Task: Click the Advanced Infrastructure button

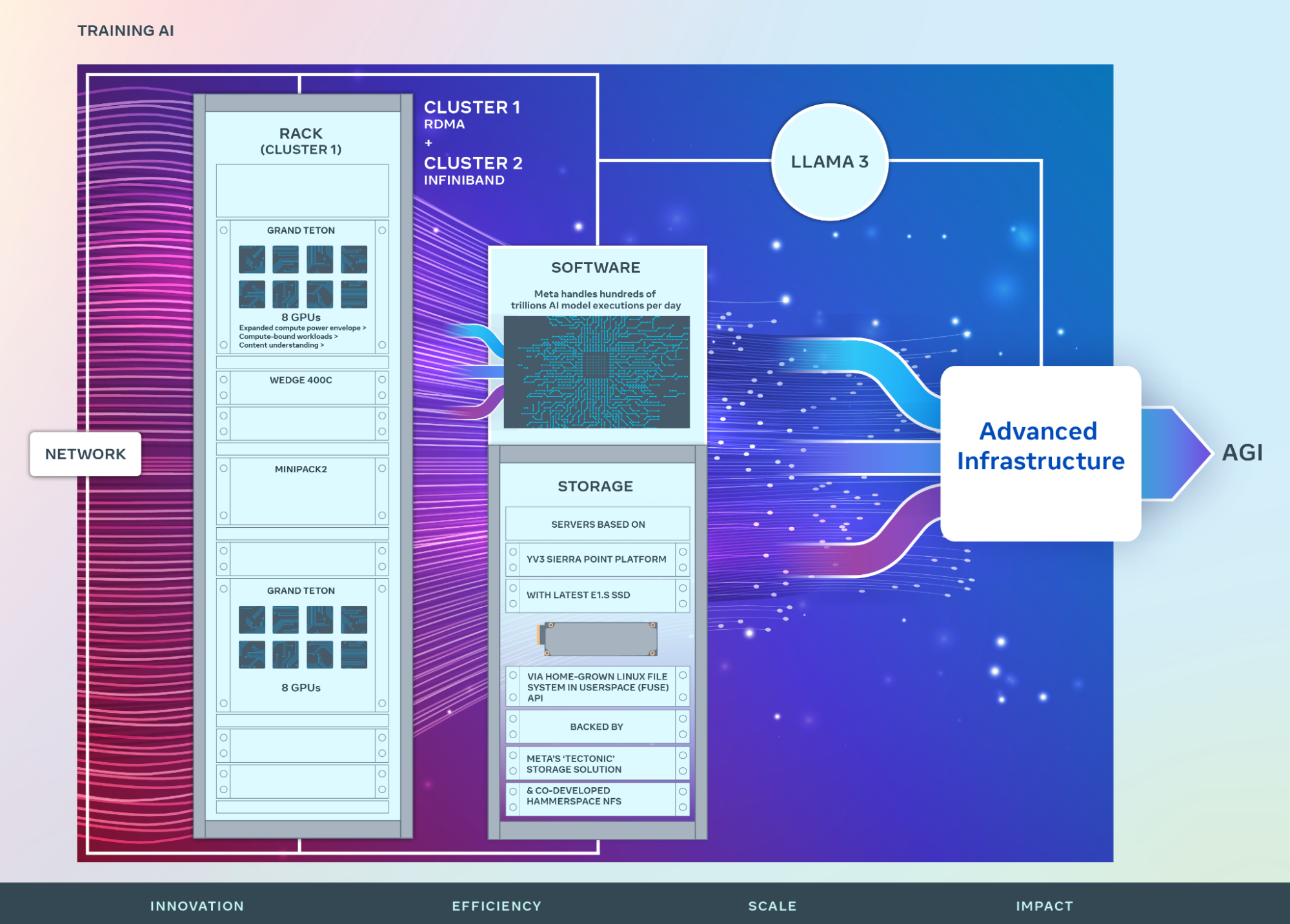Action: tap(1042, 450)
